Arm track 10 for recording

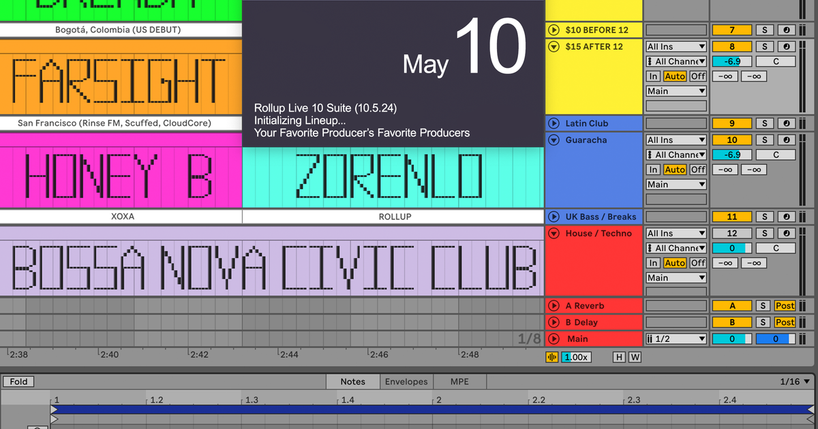point(787,140)
